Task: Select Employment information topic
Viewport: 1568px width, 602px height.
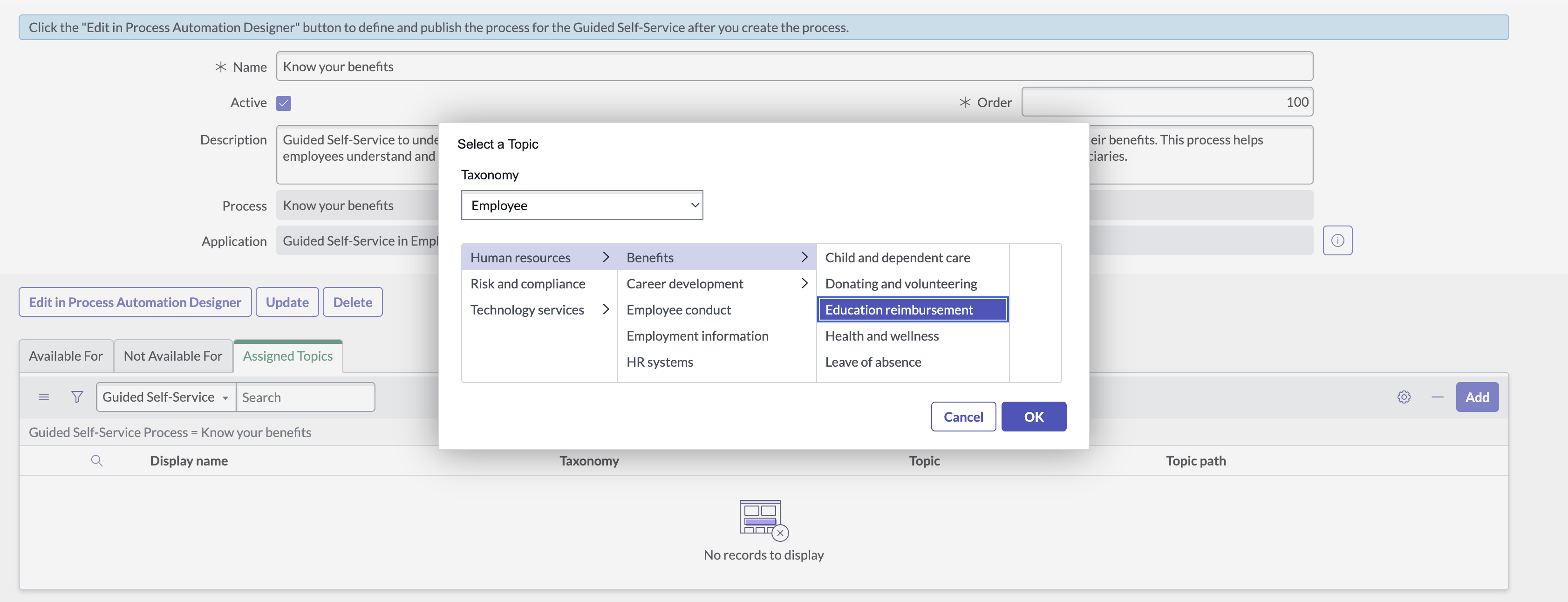Action: pyautogui.click(x=716, y=336)
